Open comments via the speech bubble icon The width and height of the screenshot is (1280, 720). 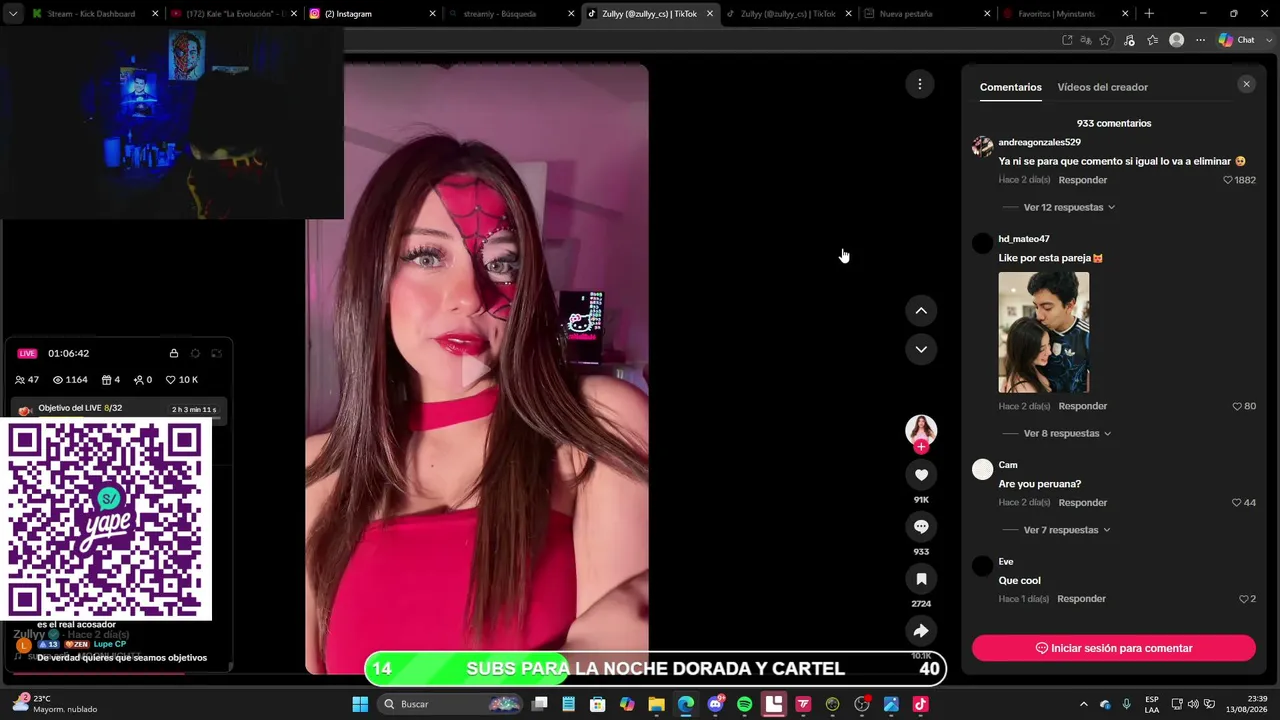click(x=921, y=527)
